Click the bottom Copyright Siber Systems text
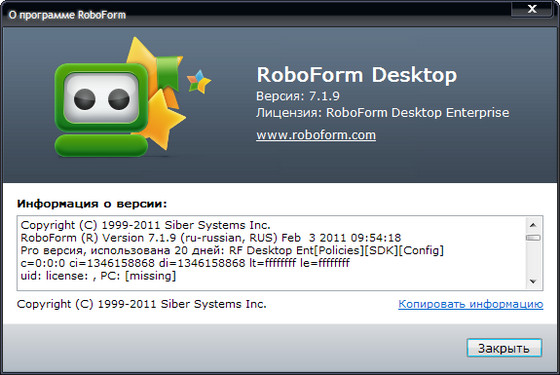 141,304
